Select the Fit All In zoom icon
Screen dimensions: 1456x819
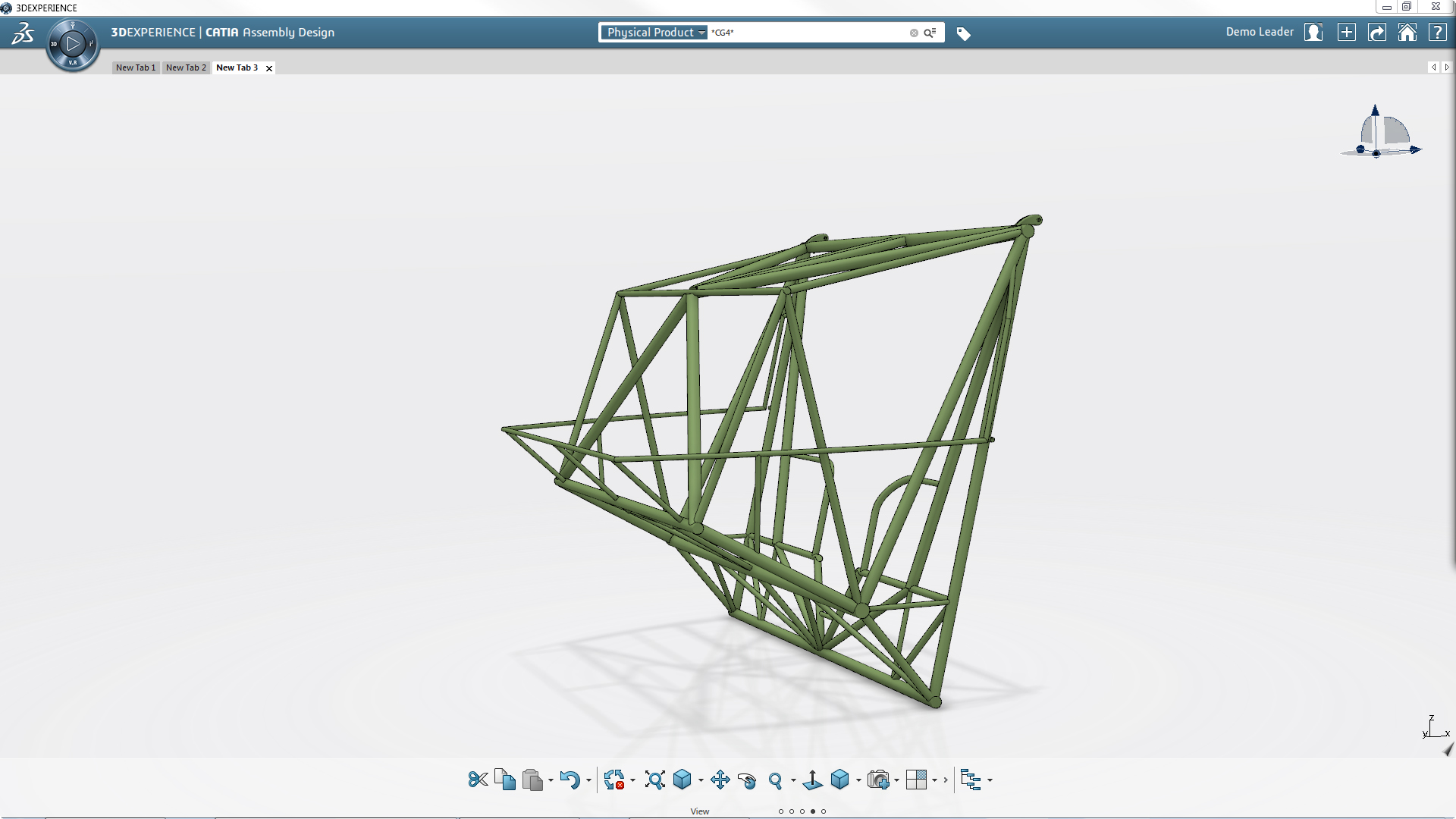coord(654,780)
